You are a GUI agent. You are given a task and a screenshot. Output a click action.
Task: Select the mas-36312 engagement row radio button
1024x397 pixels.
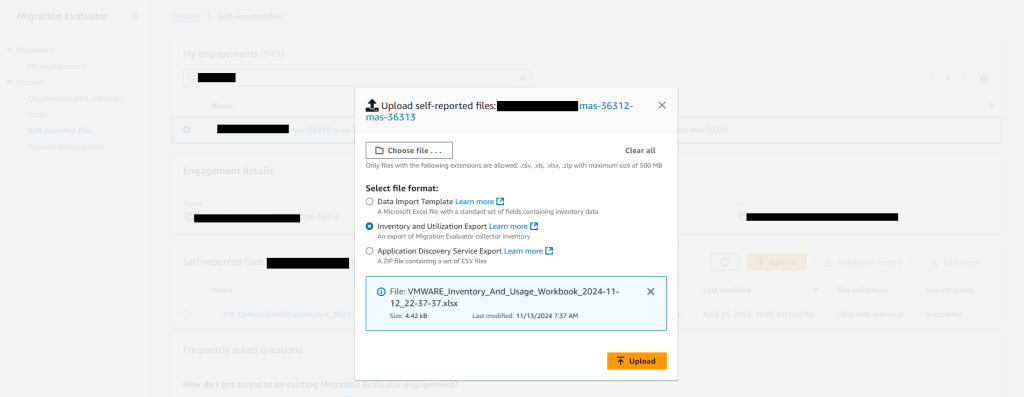pyautogui.click(x=187, y=130)
